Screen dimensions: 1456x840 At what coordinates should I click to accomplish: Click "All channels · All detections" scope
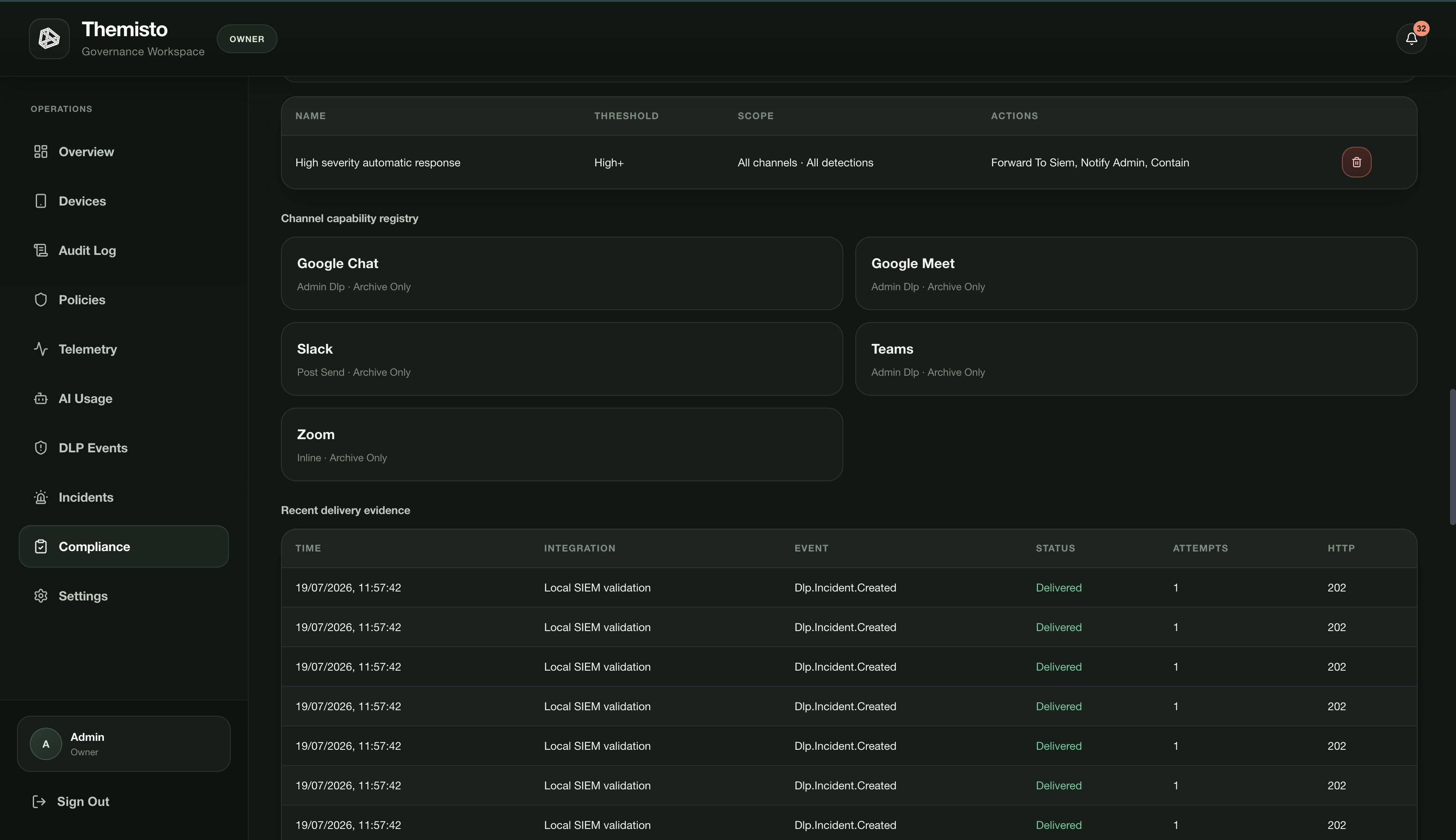pos(805,163)
